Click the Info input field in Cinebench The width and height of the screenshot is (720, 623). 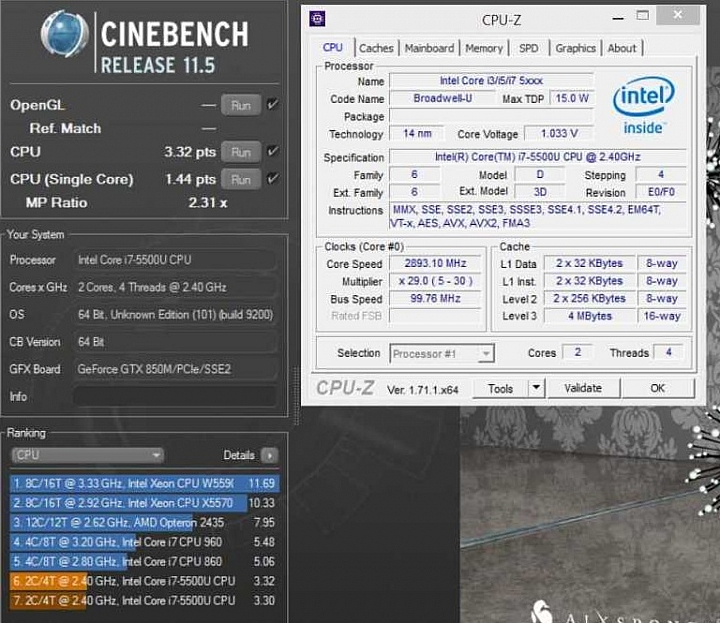(x=175, y=396)
